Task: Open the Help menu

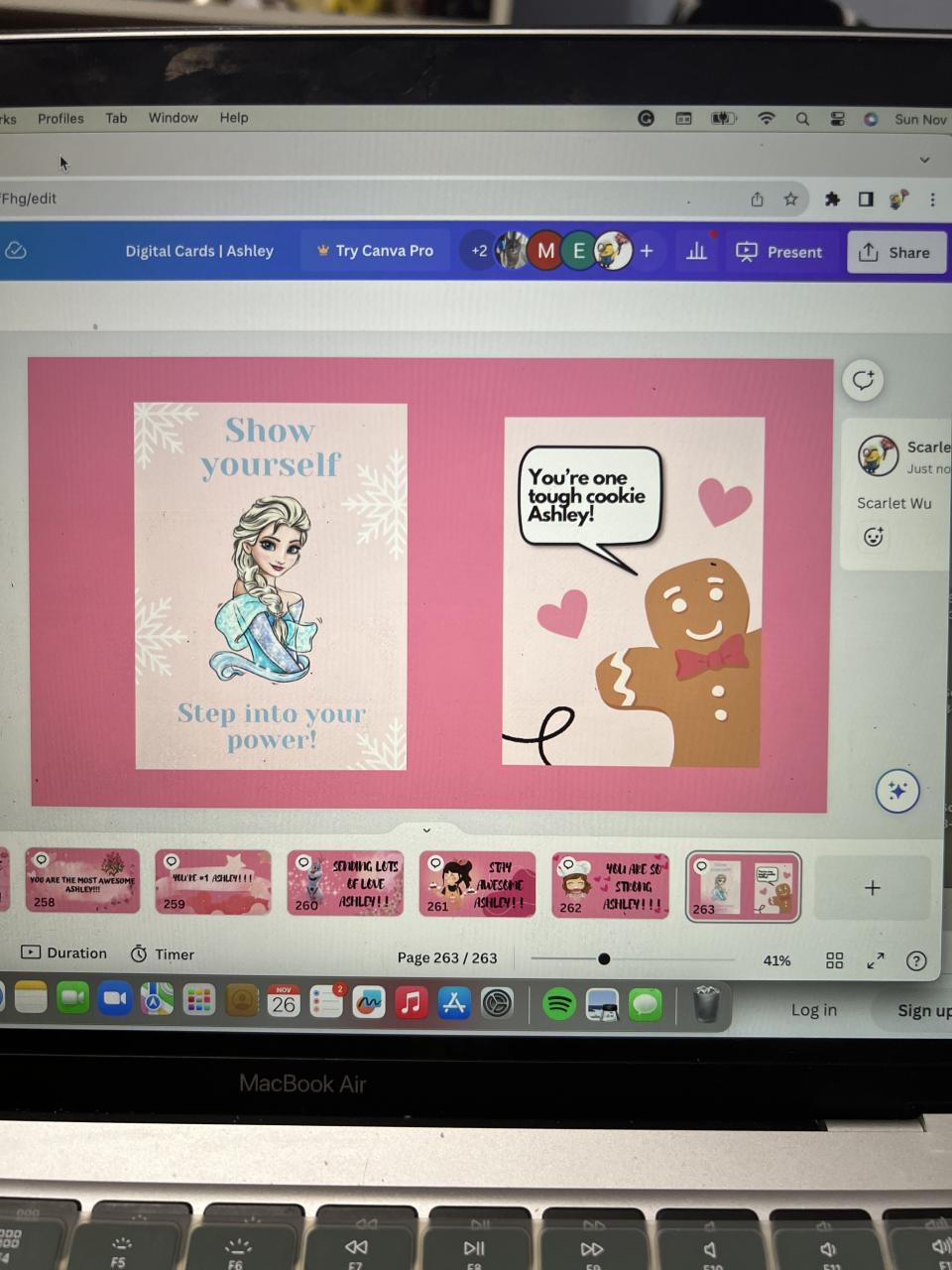Action: [x=234, y=118]
